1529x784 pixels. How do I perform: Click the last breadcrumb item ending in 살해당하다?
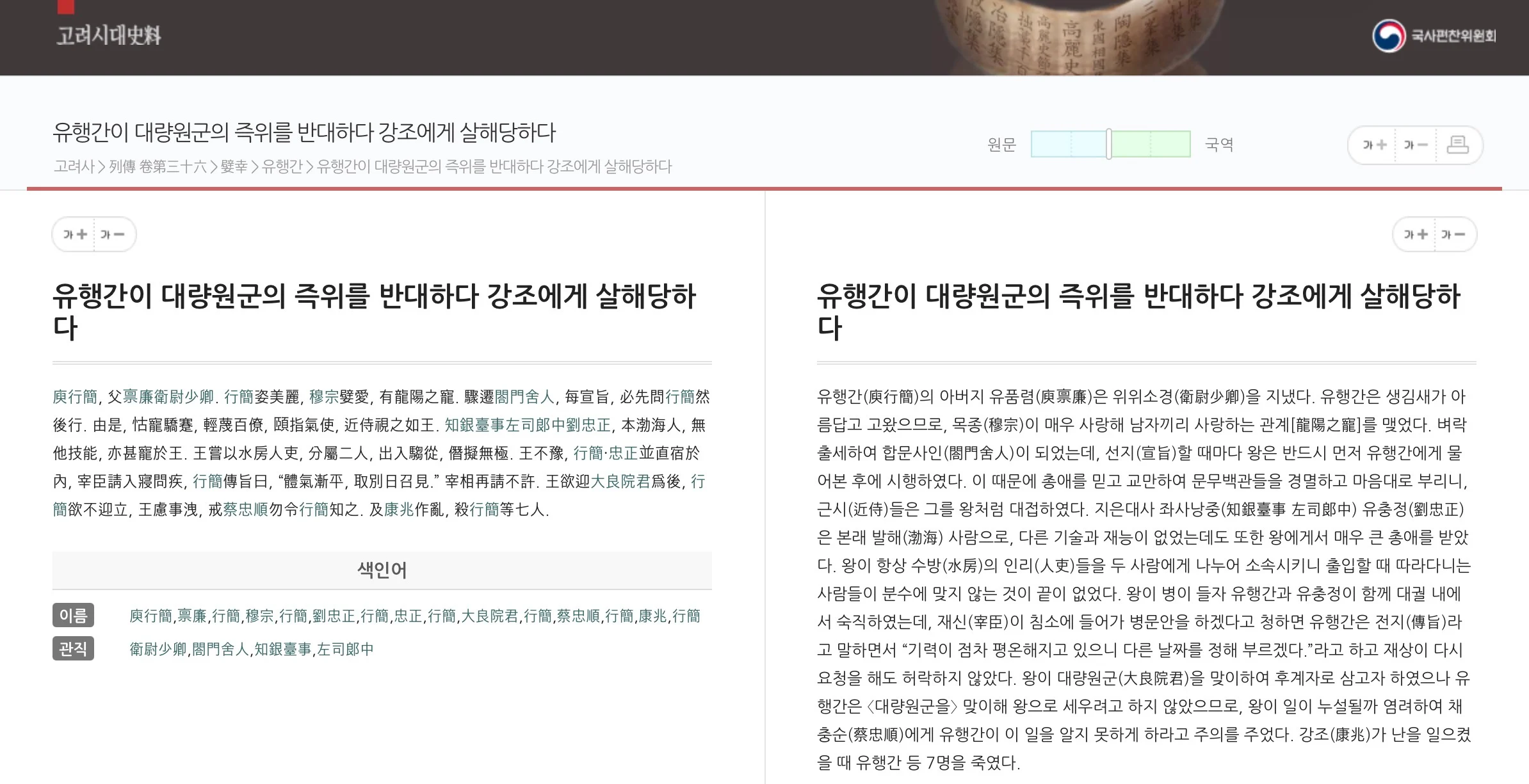494,167
